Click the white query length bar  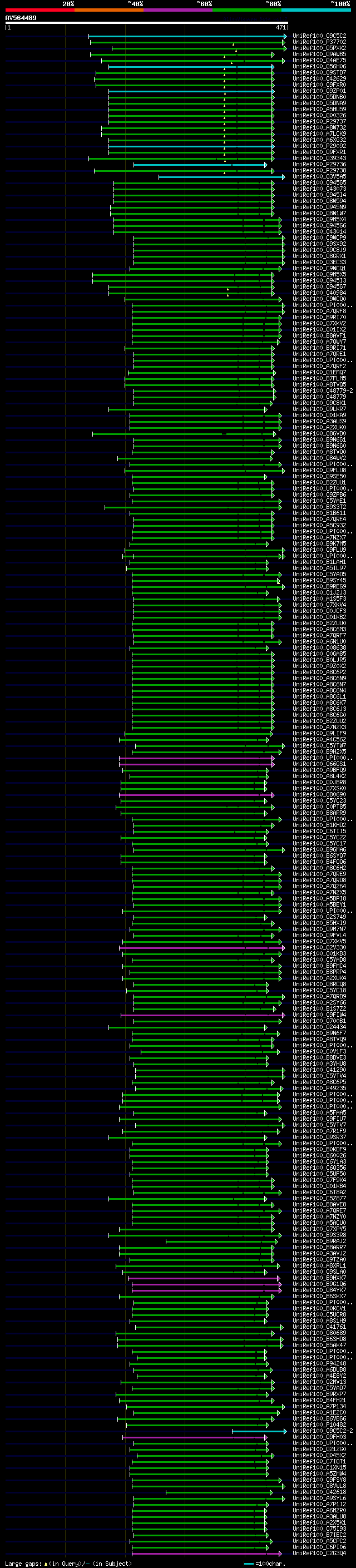click(x=147, y=22)
